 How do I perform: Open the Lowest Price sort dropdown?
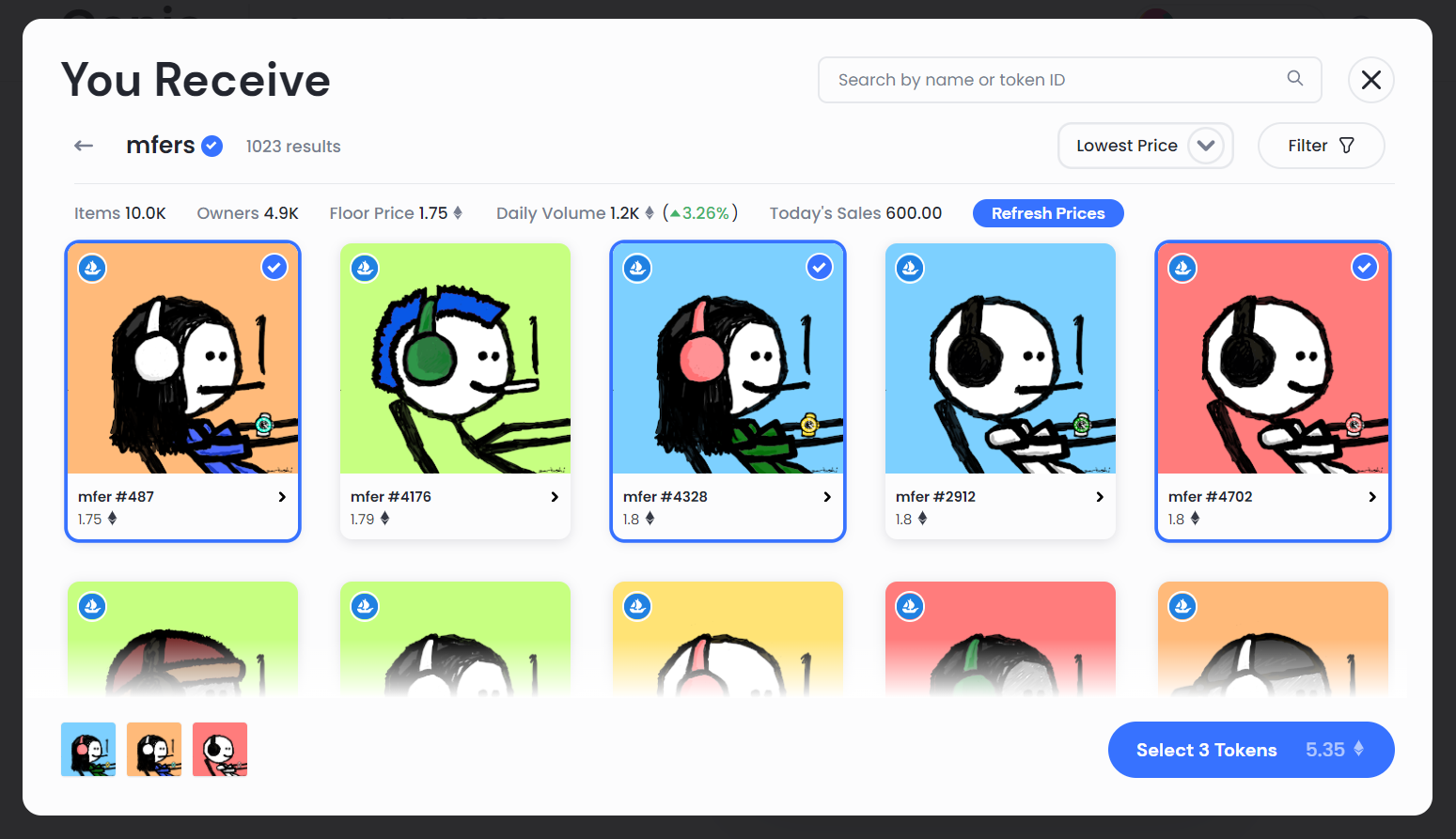point(1145,146)
